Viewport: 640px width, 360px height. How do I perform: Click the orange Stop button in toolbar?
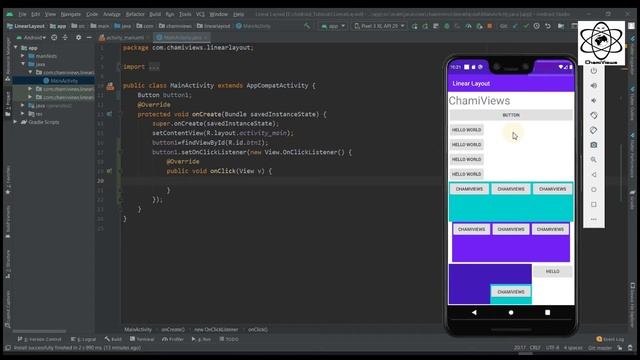[x=490, y=26]
